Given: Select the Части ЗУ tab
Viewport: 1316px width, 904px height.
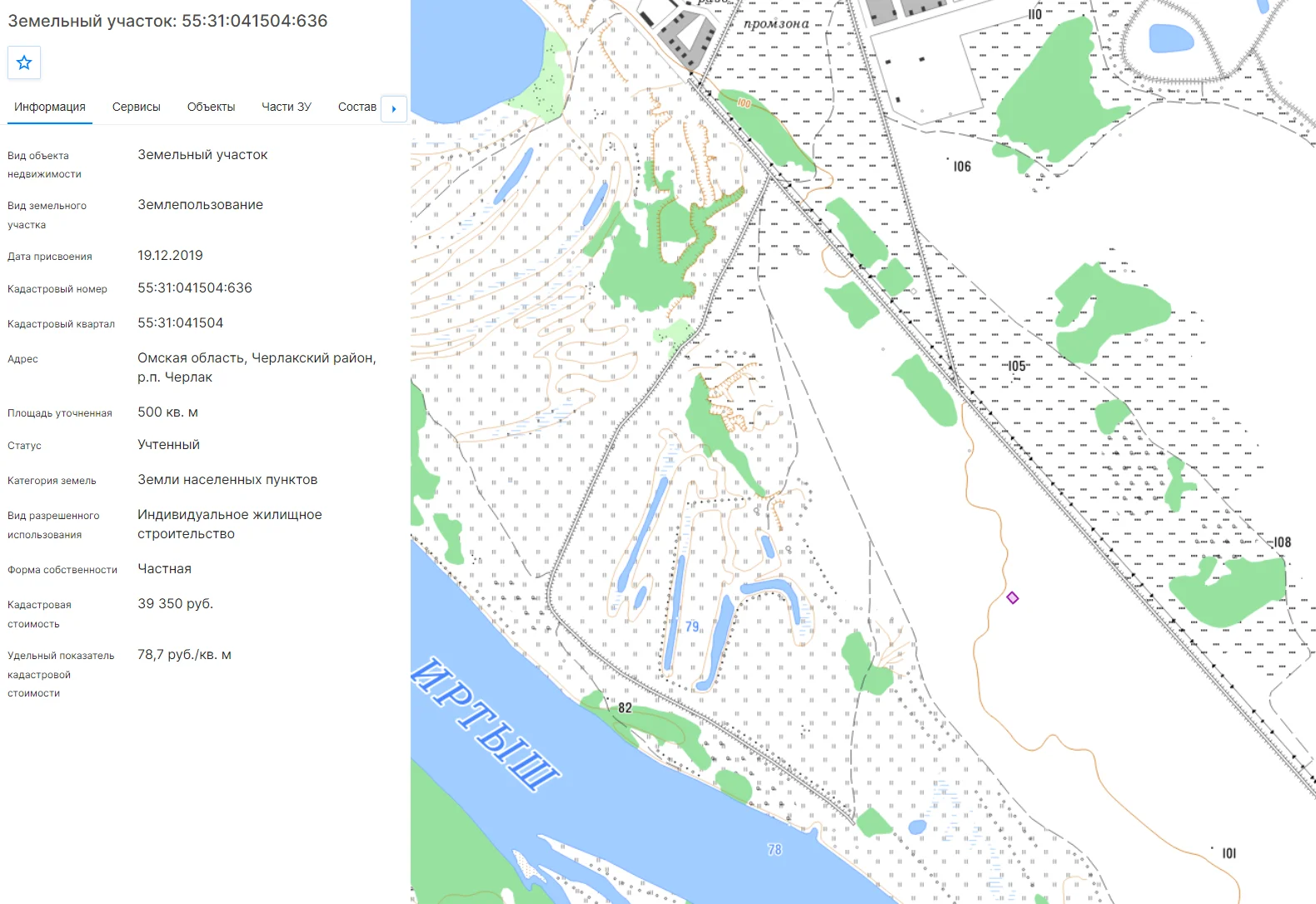Looking at the screenshot, I should [x=287, y=107].
